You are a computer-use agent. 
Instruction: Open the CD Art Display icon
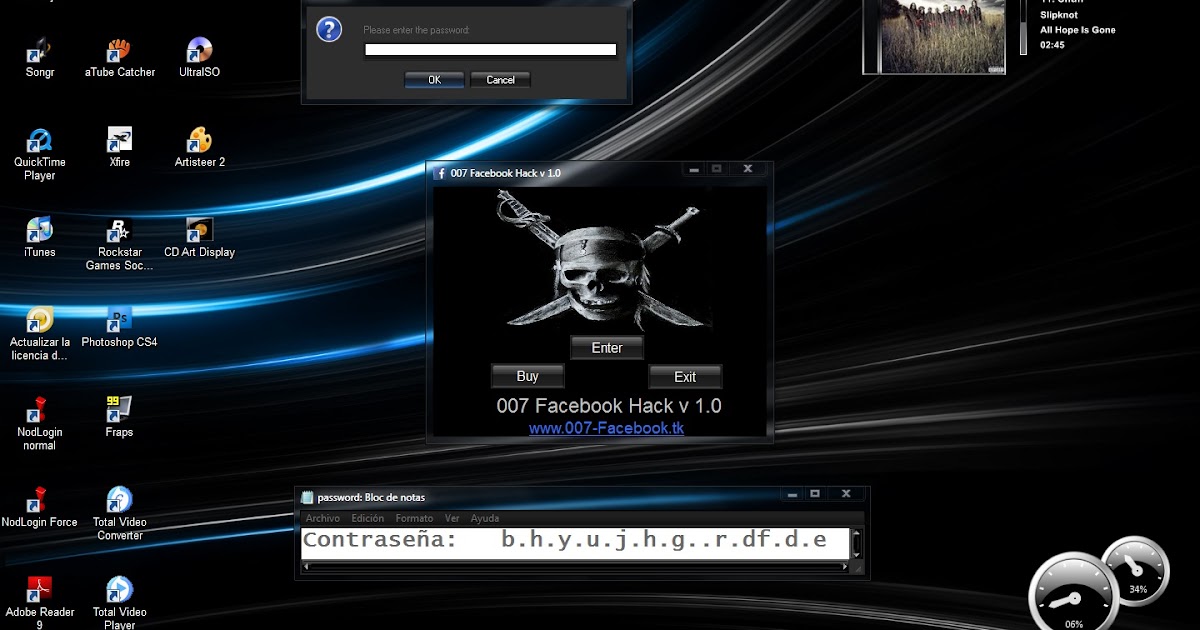(199, 238)
